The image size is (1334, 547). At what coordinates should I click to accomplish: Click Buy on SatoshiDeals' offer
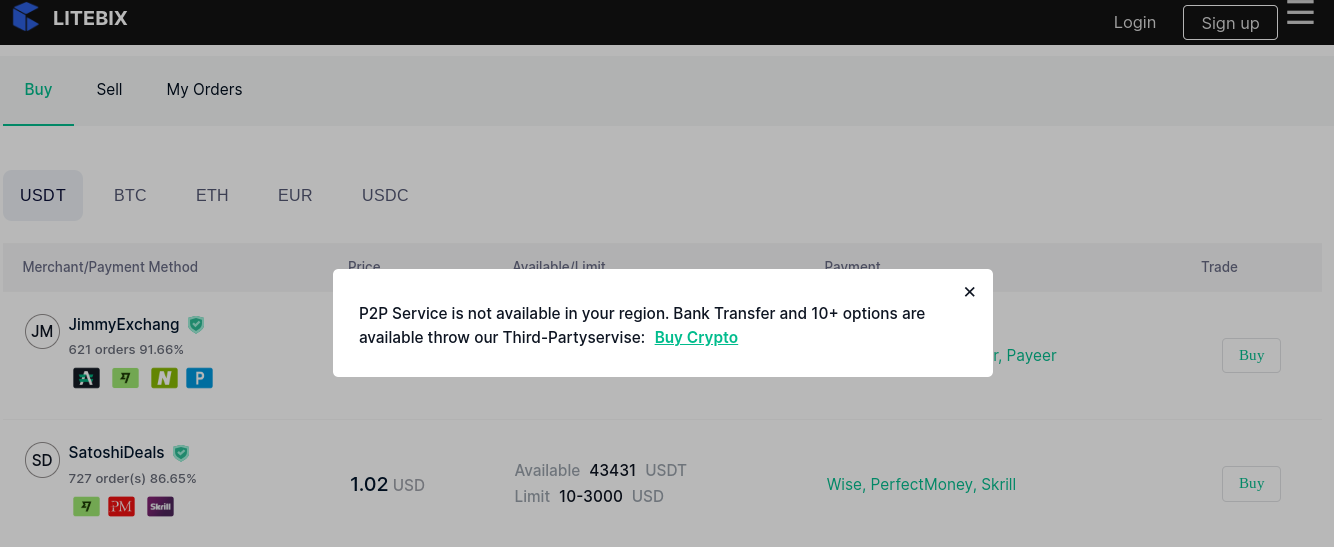(1251, 483)
